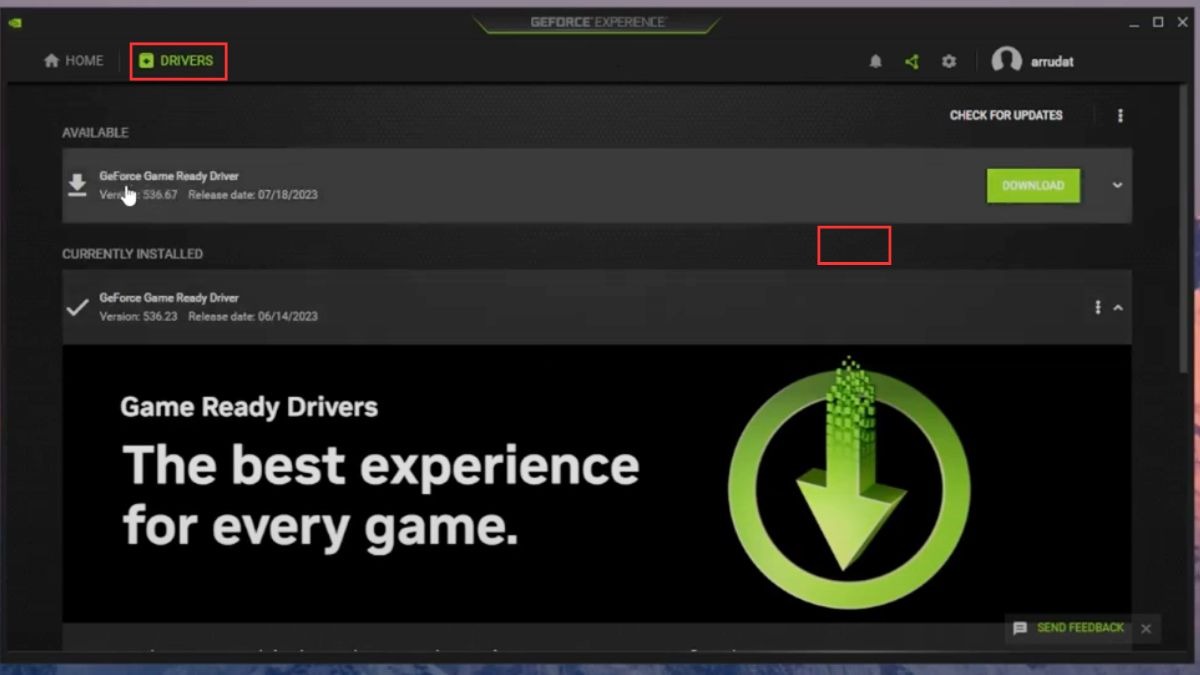The height and width of the screenshot is (675, 1200).
Task: Maximize the GeForce Experience window
Action: point(1158,21)
